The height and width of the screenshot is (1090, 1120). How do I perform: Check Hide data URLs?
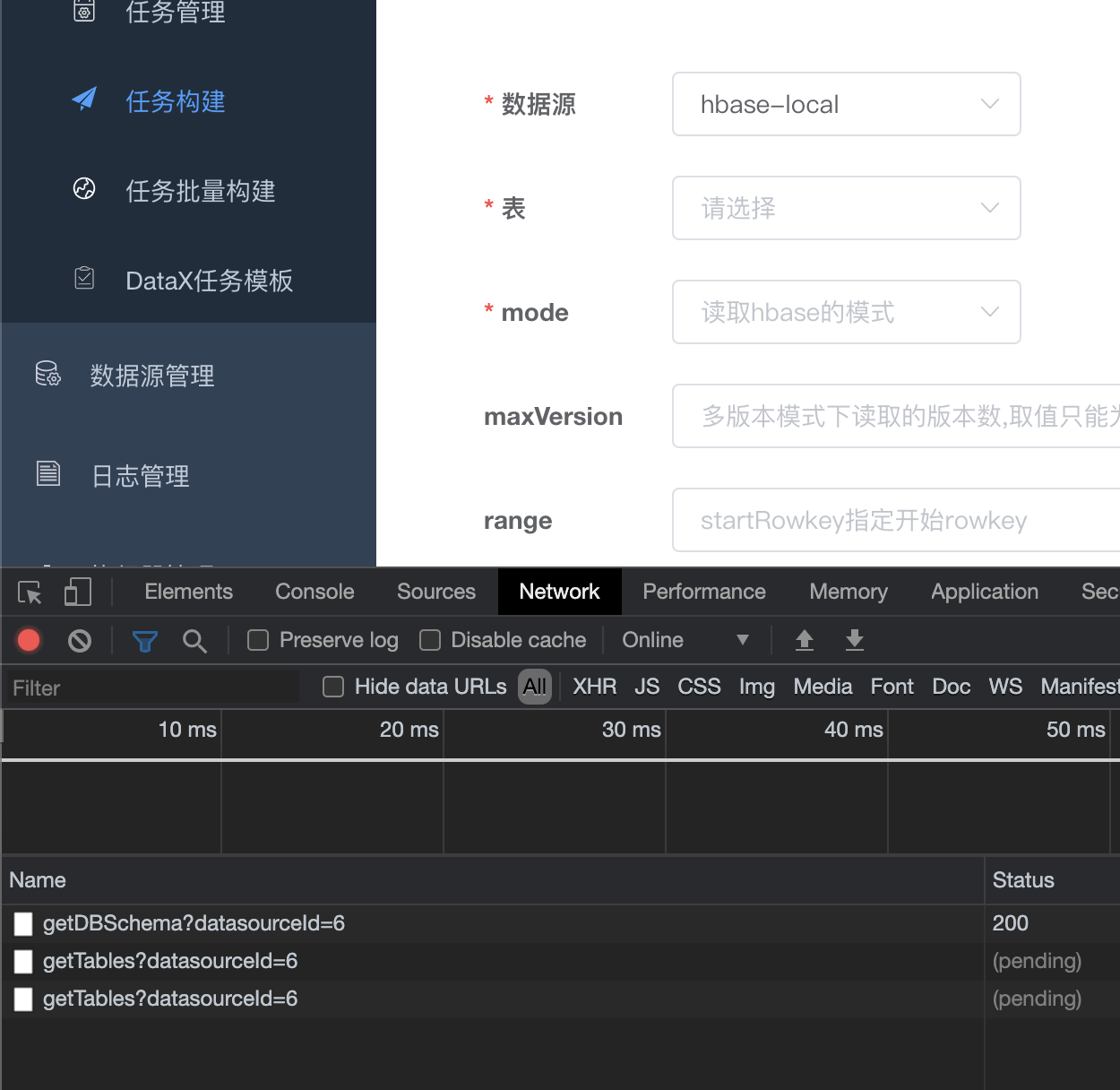[332, 687]
